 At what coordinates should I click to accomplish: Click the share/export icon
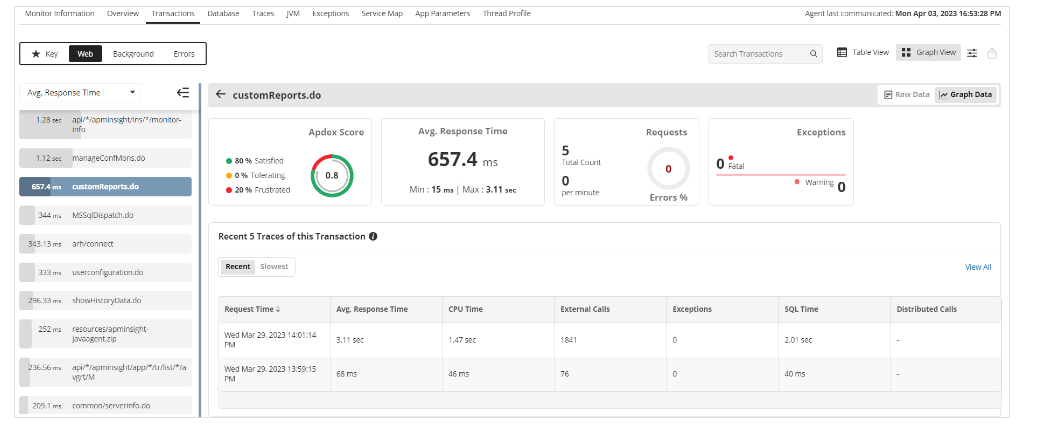[x=992, y=54]
